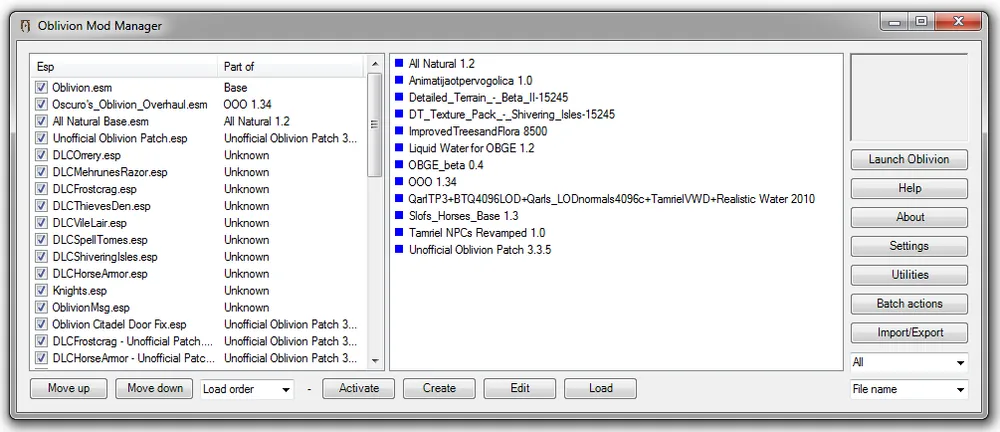Viewport: 1000px width, 432px height.
Task: Click the Move up button
Action: click(x=68, y=388)
